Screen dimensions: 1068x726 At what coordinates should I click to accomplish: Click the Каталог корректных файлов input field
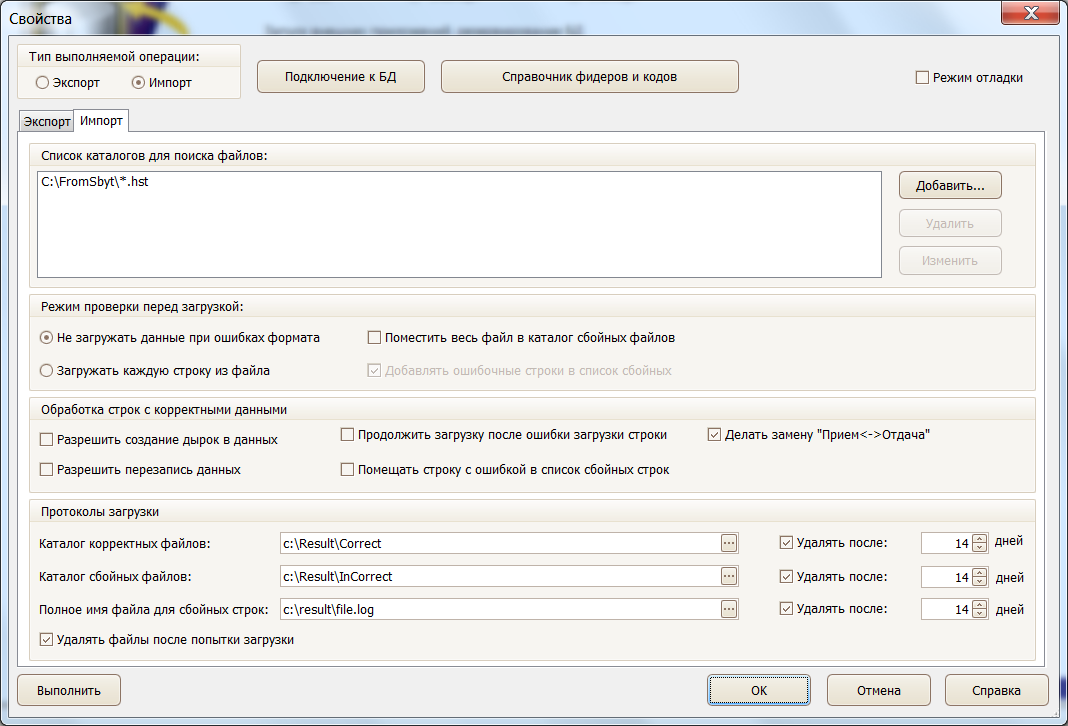point(498,543)
